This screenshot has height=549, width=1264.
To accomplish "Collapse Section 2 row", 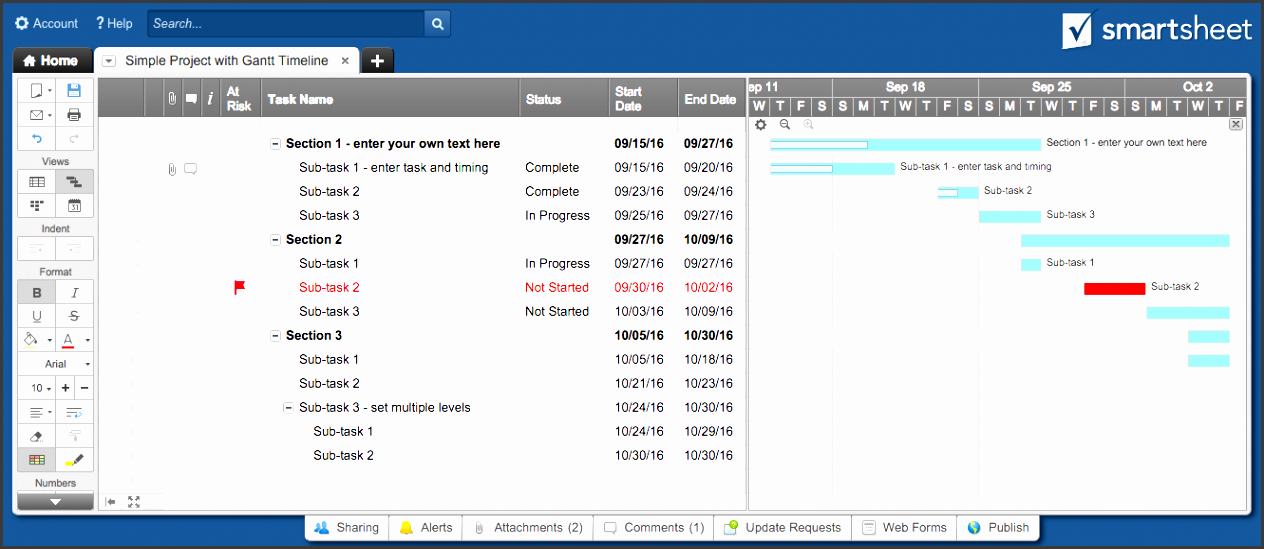I will coord(275,240).
